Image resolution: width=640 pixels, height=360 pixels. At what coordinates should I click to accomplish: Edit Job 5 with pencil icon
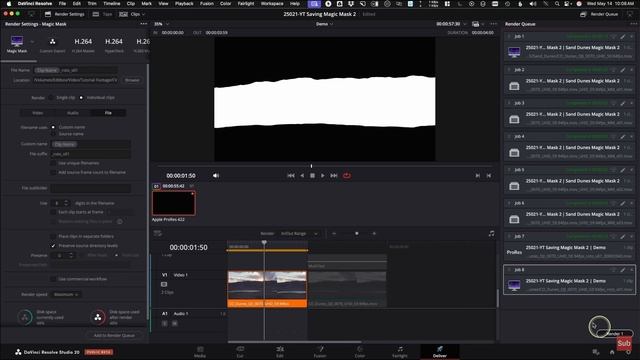click(x=623, y=170)
